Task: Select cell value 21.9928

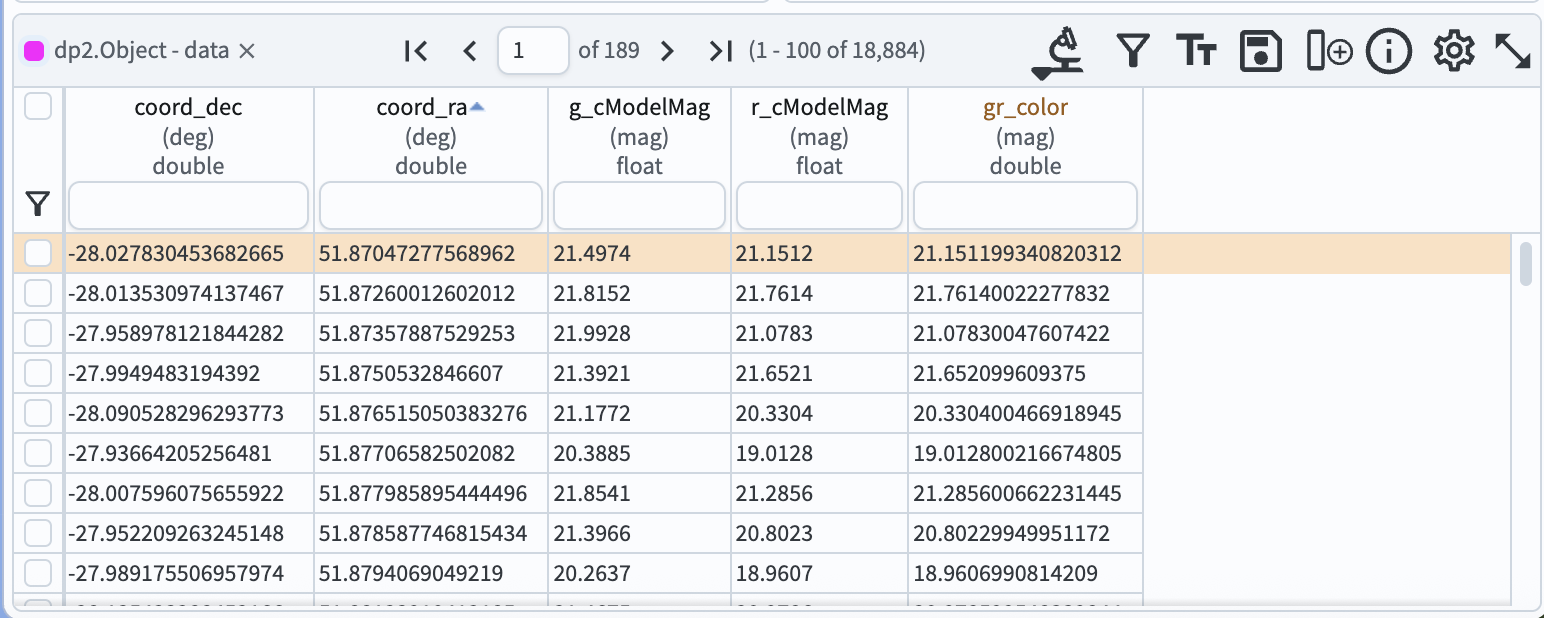Action: coord(592,333)
